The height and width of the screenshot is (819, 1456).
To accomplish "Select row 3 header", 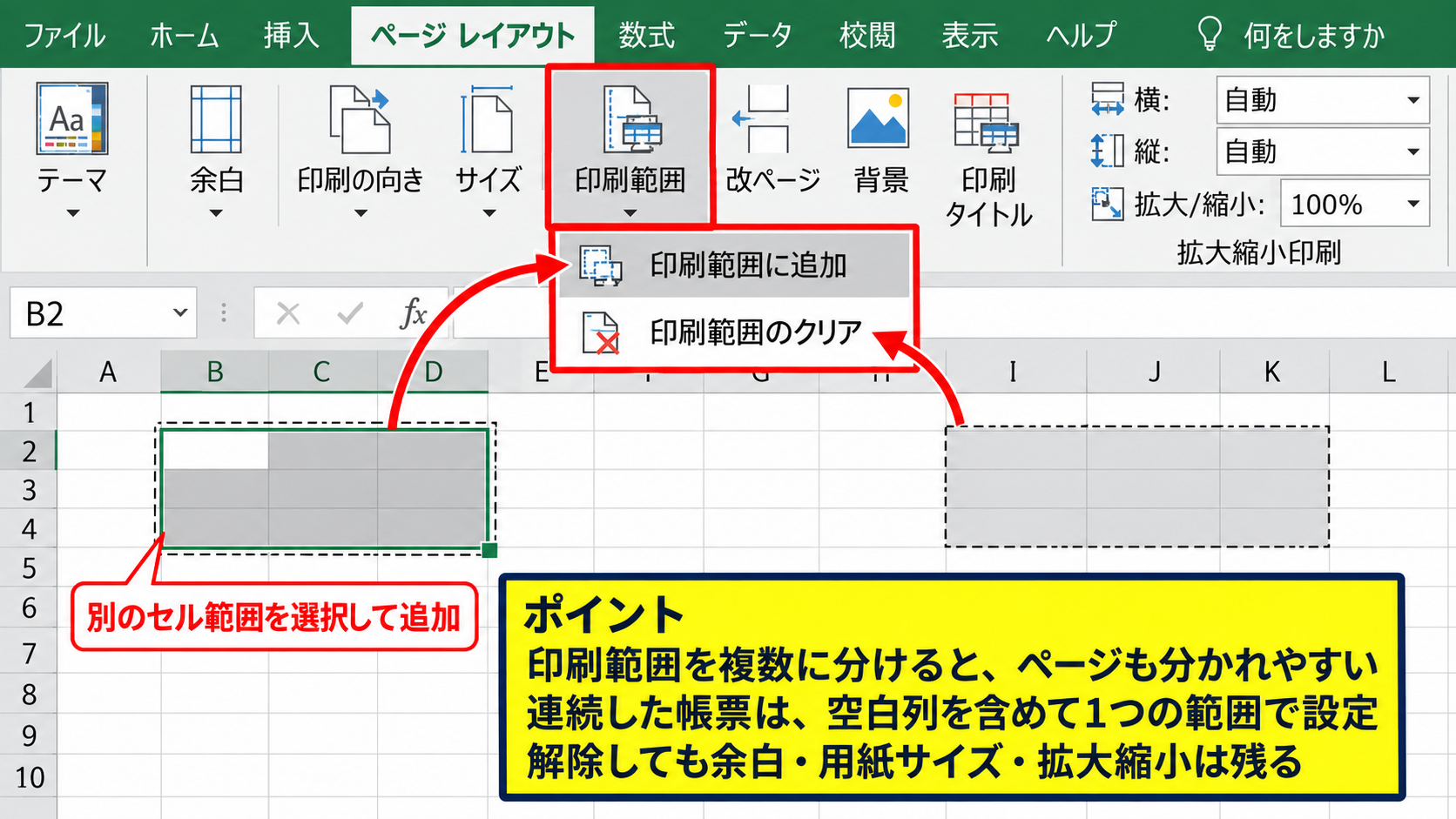I will [x=29, y=490].
